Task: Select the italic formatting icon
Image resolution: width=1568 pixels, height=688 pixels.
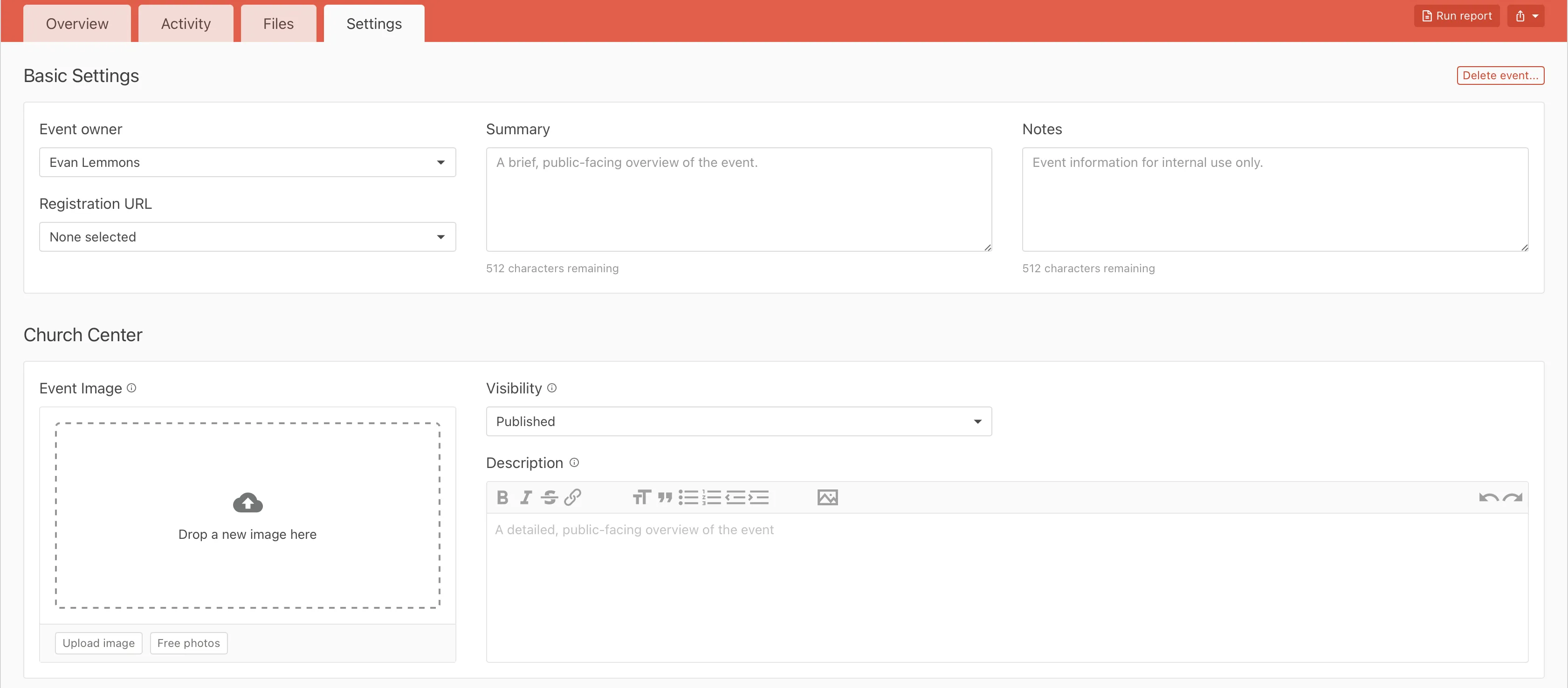Action: pos(525,497)
